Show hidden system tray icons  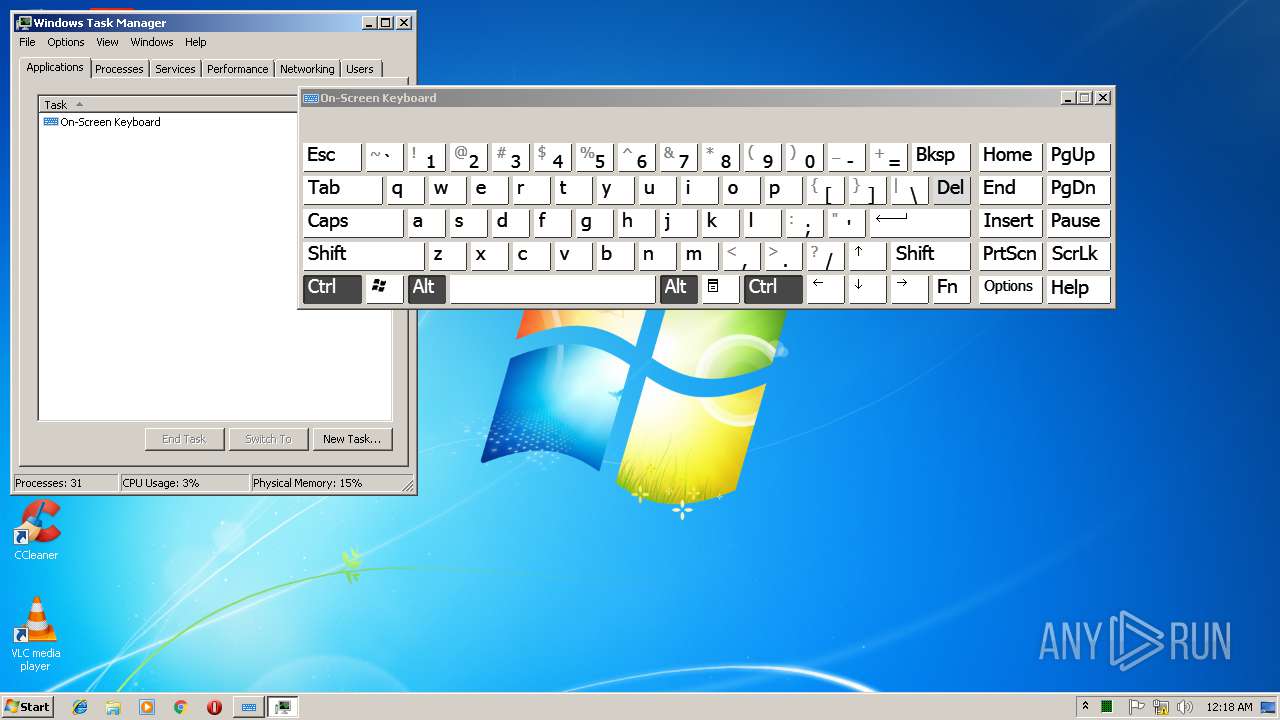(1085, 707)
